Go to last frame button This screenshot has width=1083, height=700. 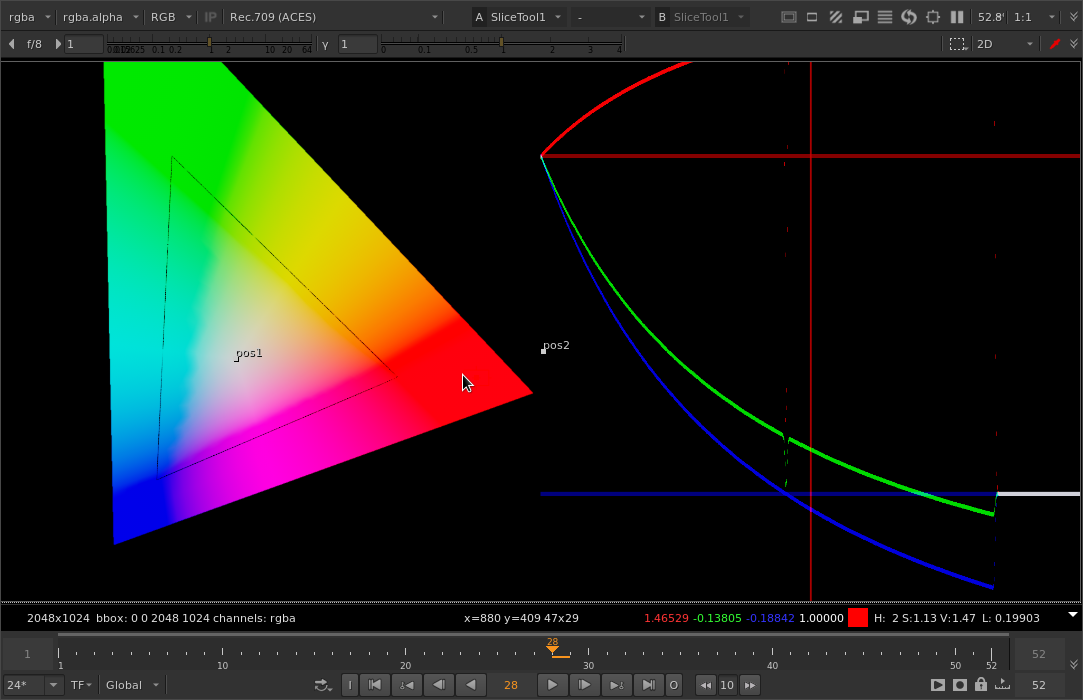(648, 685)
